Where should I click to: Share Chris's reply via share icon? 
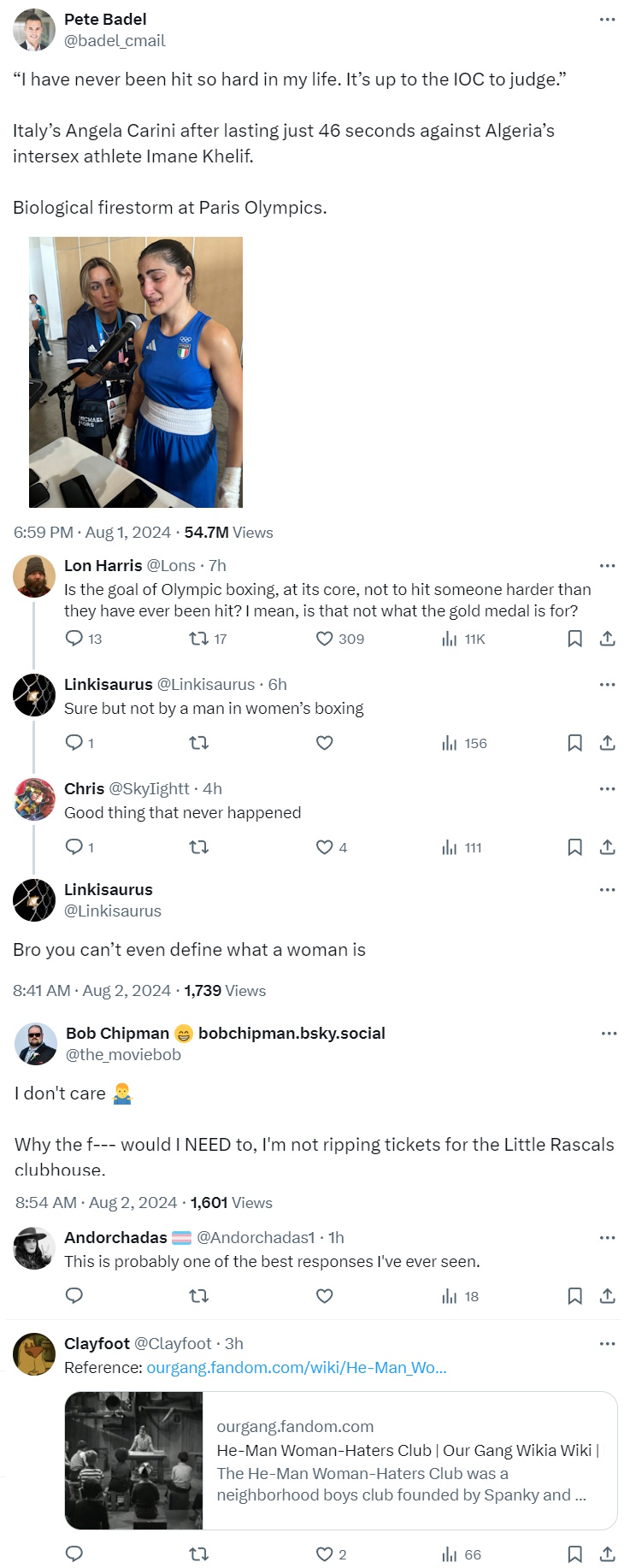click(x=607, y=847)
